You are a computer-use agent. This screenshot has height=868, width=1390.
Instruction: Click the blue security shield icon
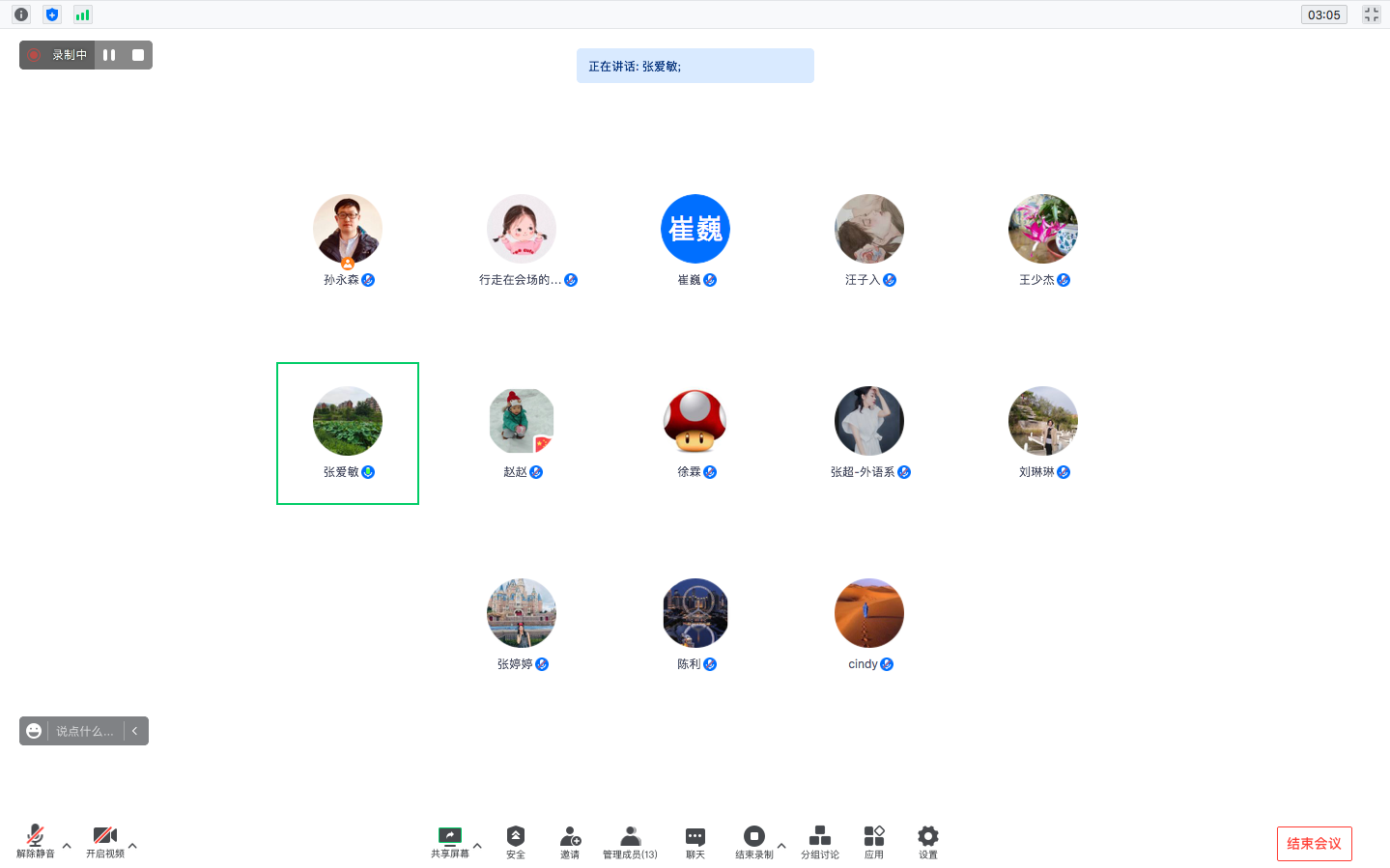click(x=52, y=14)
